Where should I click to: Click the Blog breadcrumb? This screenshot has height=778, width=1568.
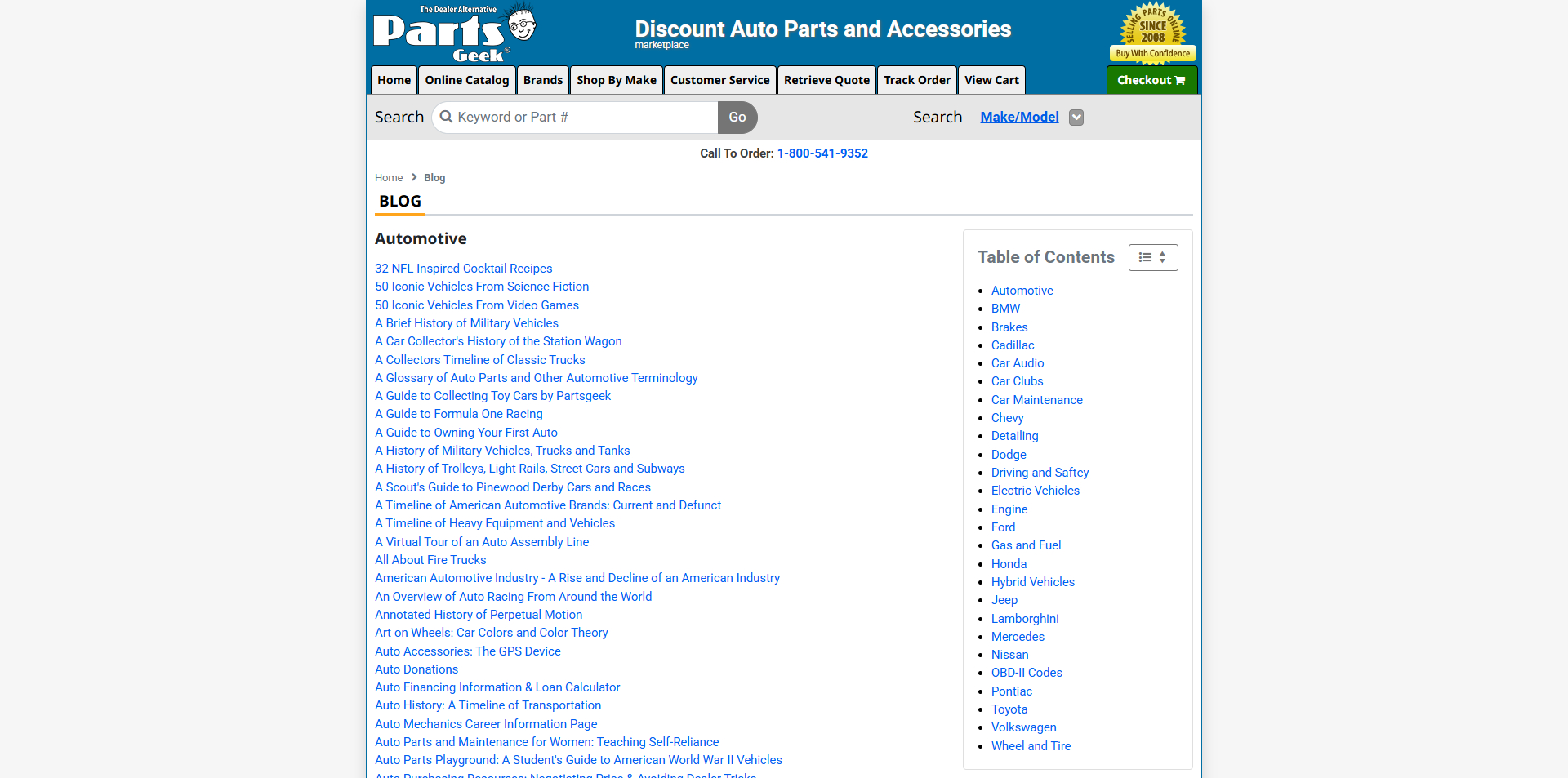click(434, 178)
